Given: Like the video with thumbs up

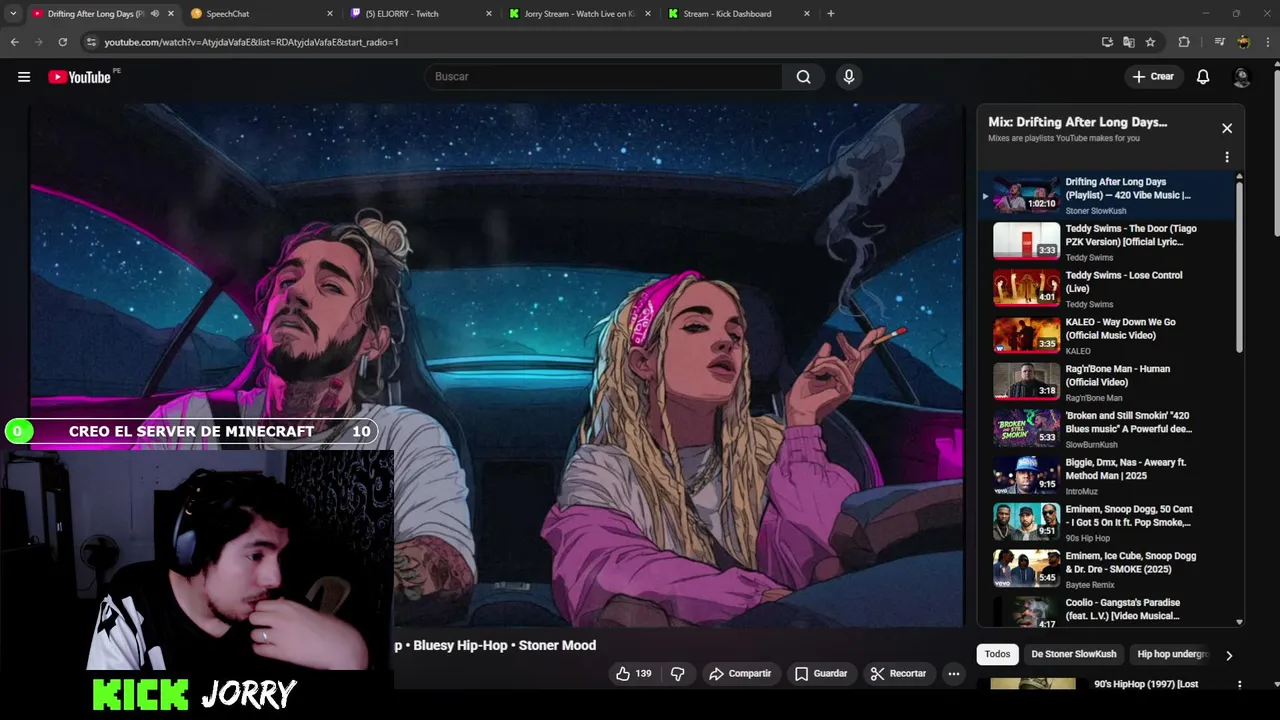Looking at the screenshot, I should click(633, 674).
